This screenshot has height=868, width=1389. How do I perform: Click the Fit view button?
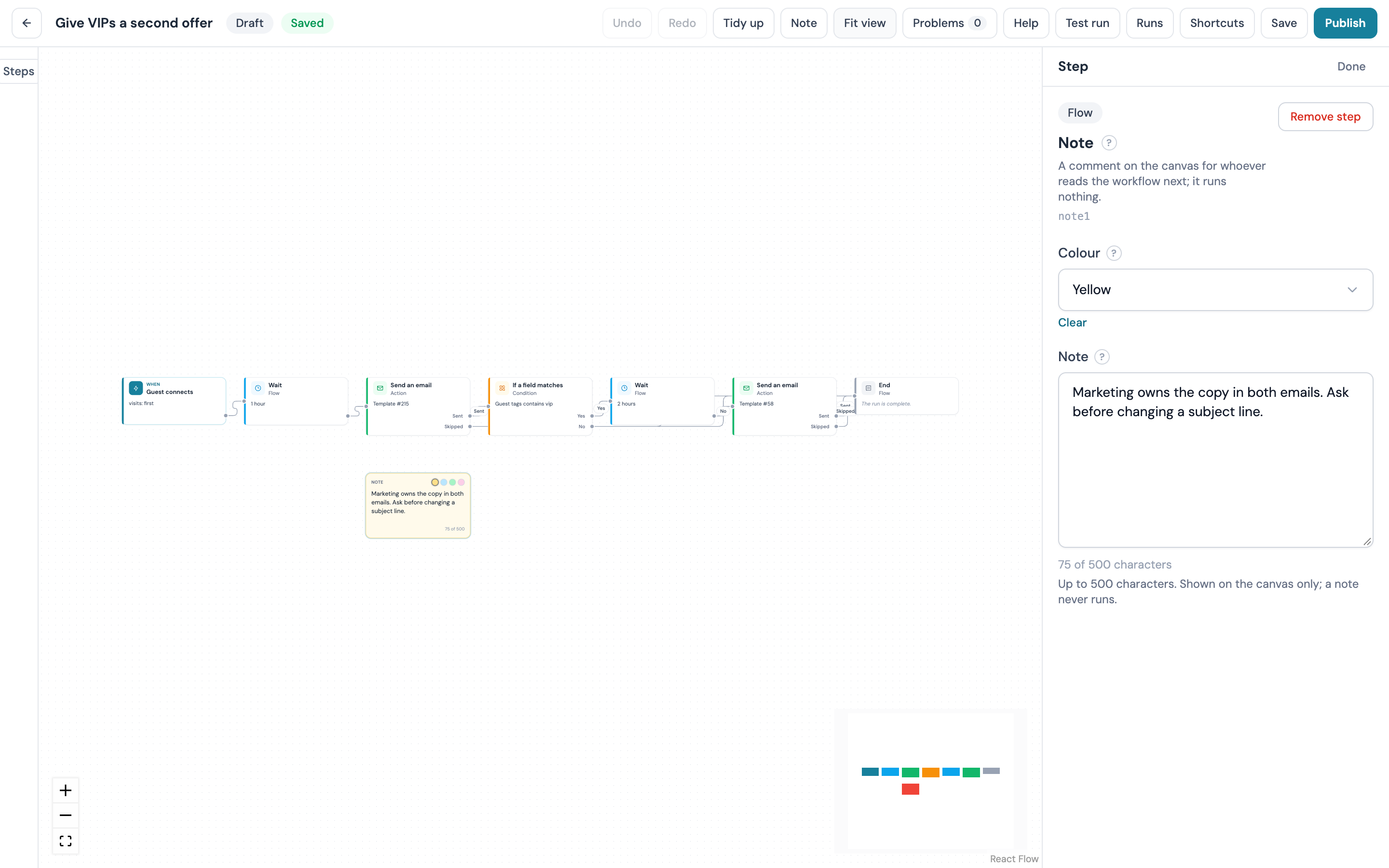point(864,23)
